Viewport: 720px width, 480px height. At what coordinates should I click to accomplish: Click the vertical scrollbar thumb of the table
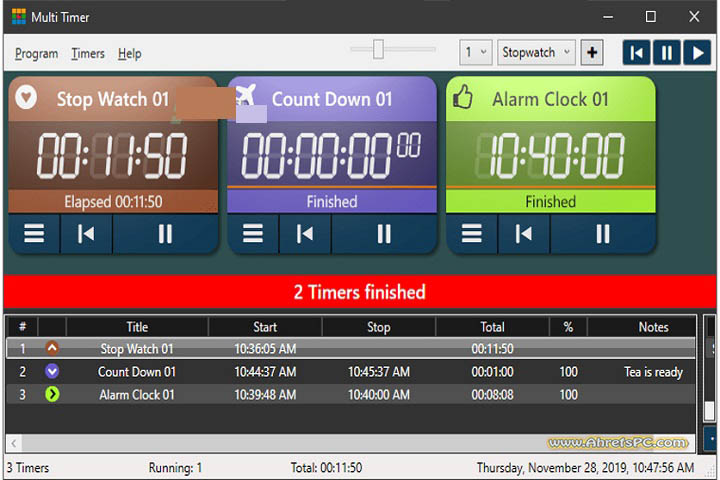710,410
